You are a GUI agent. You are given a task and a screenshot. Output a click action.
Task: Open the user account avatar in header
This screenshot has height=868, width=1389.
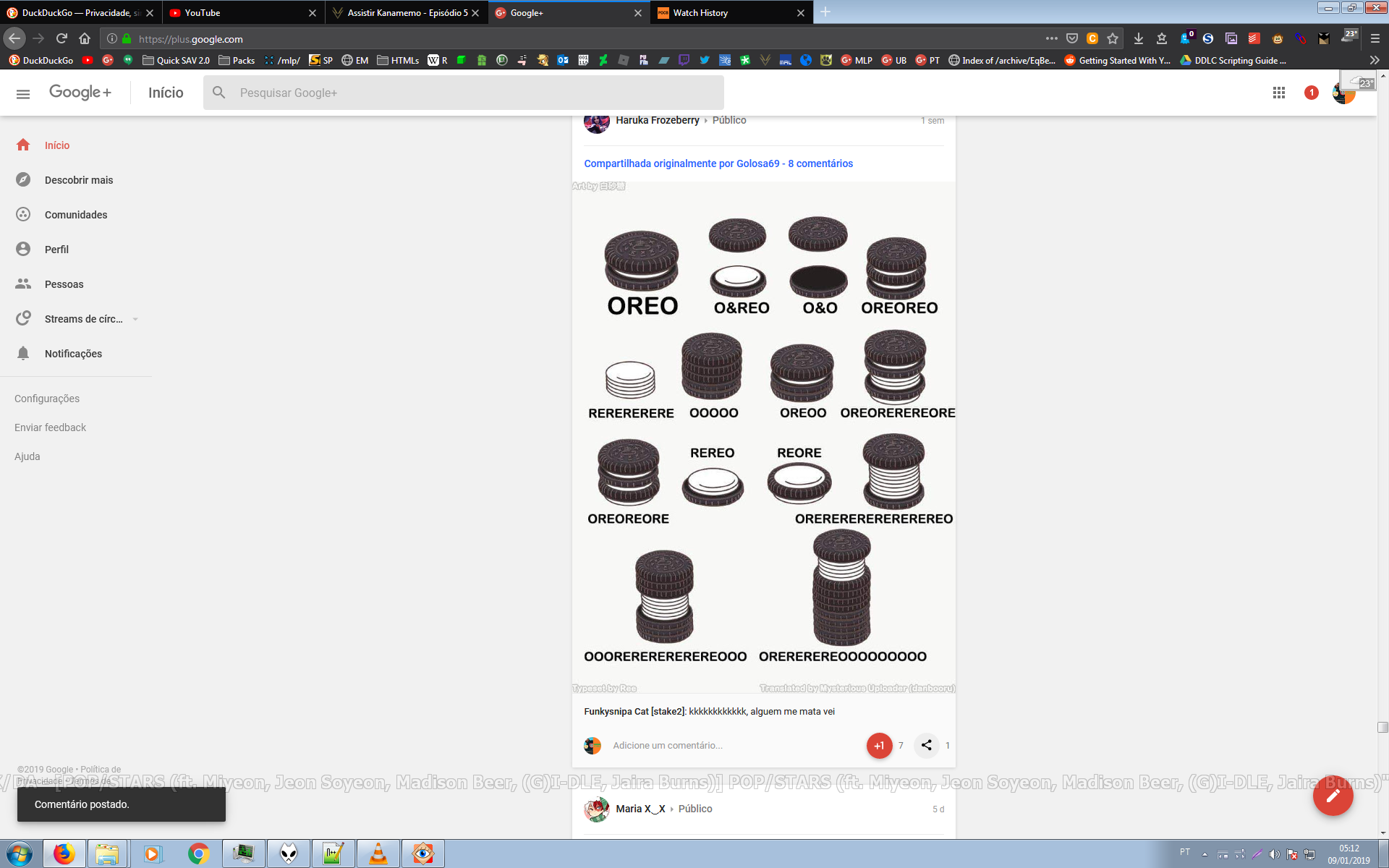click(x=1343, y=93)
